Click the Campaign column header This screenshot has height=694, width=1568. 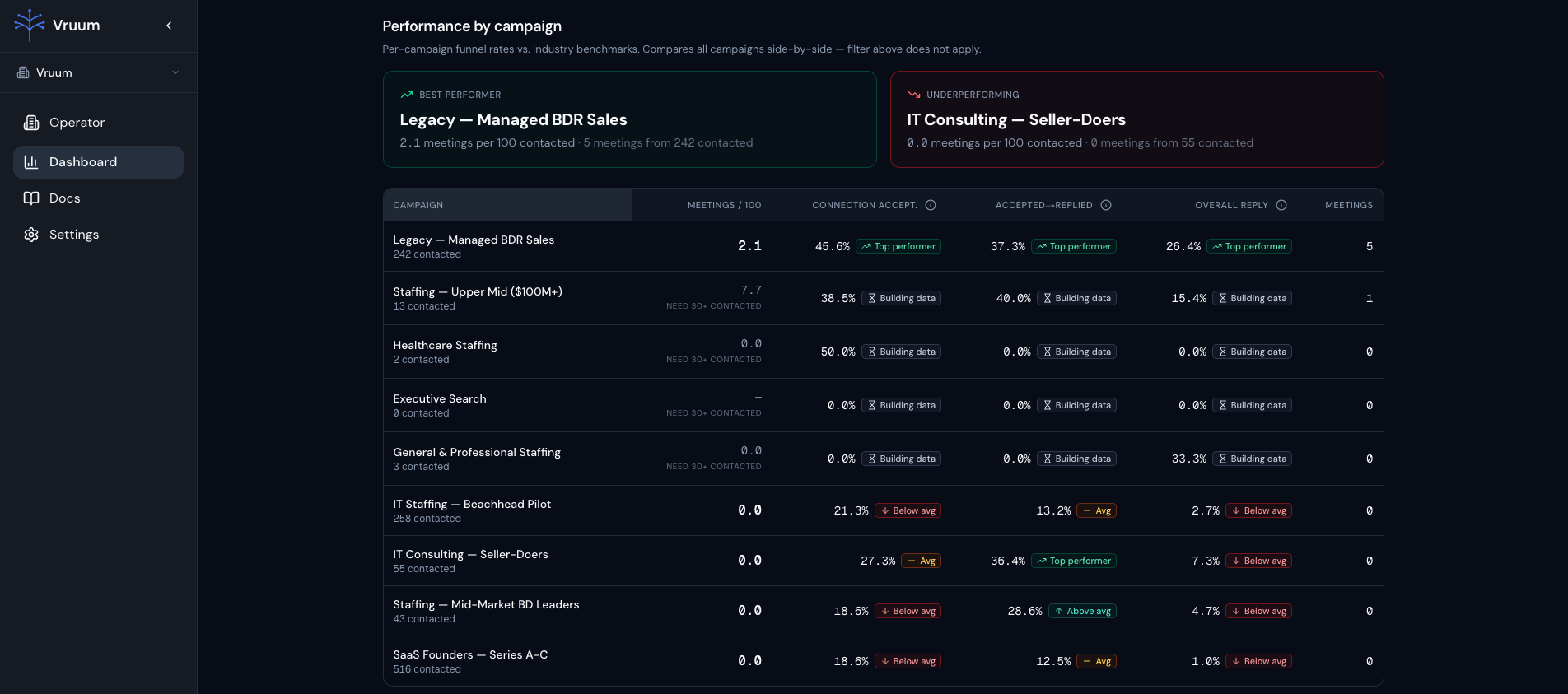pyautogui.click(x=418, y=205)
